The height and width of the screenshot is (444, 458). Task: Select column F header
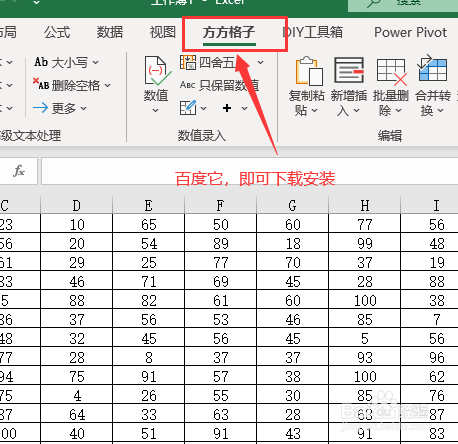[x=221, y=205]
